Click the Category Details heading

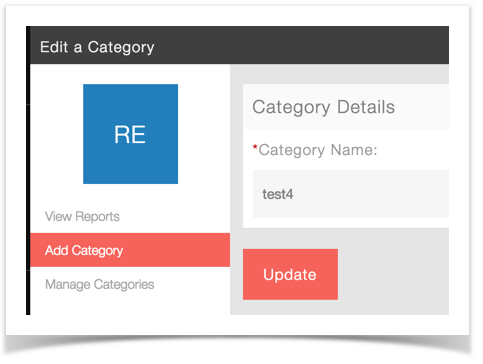coord(323,107)
